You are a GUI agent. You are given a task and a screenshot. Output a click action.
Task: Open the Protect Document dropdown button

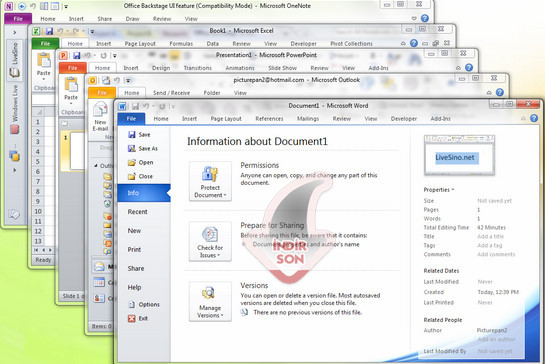pyautogui.click(x=210, y=181)
